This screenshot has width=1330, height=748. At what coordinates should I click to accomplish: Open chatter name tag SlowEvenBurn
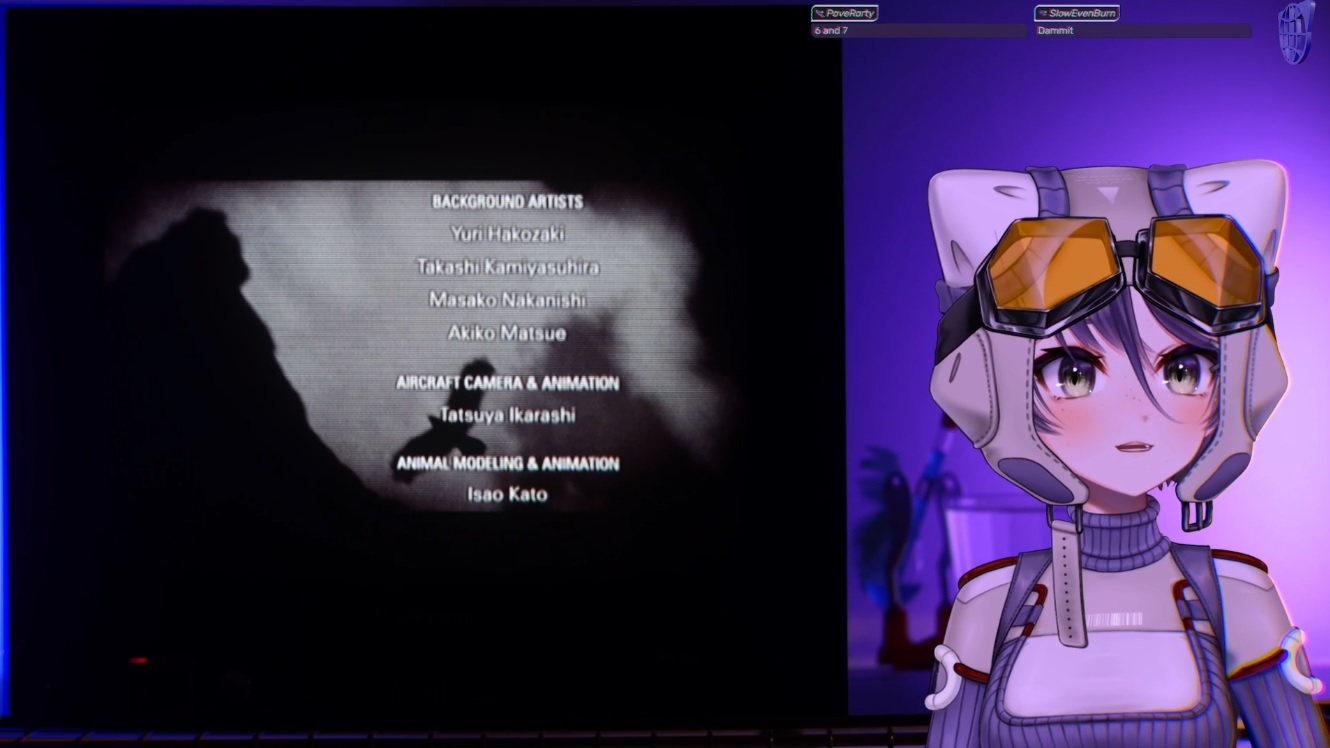[x=1076, y=14]
